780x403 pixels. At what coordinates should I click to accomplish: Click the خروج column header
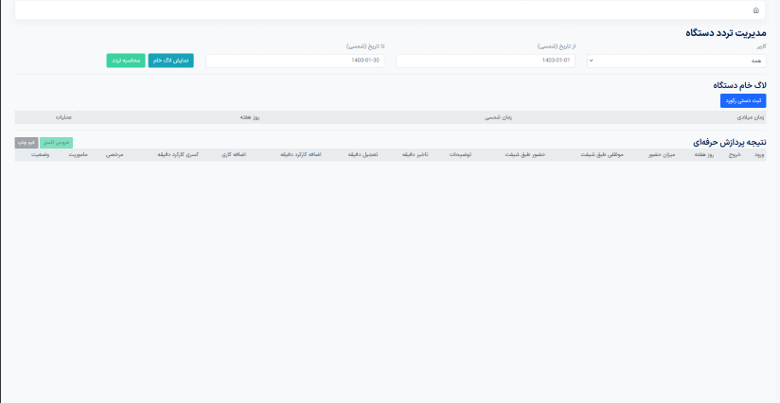point(734,155)
